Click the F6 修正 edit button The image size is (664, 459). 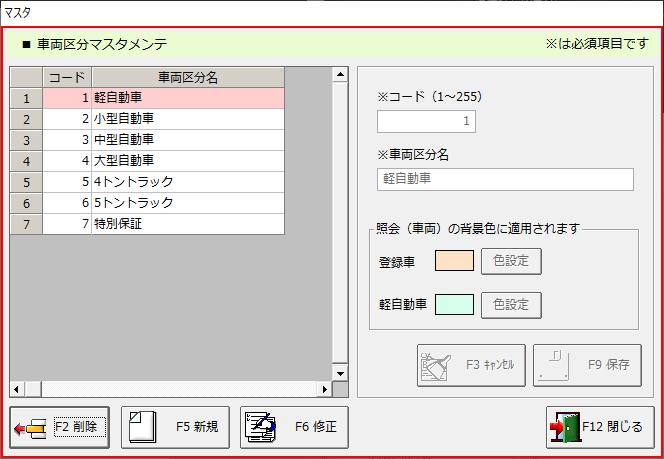point(294,427)
